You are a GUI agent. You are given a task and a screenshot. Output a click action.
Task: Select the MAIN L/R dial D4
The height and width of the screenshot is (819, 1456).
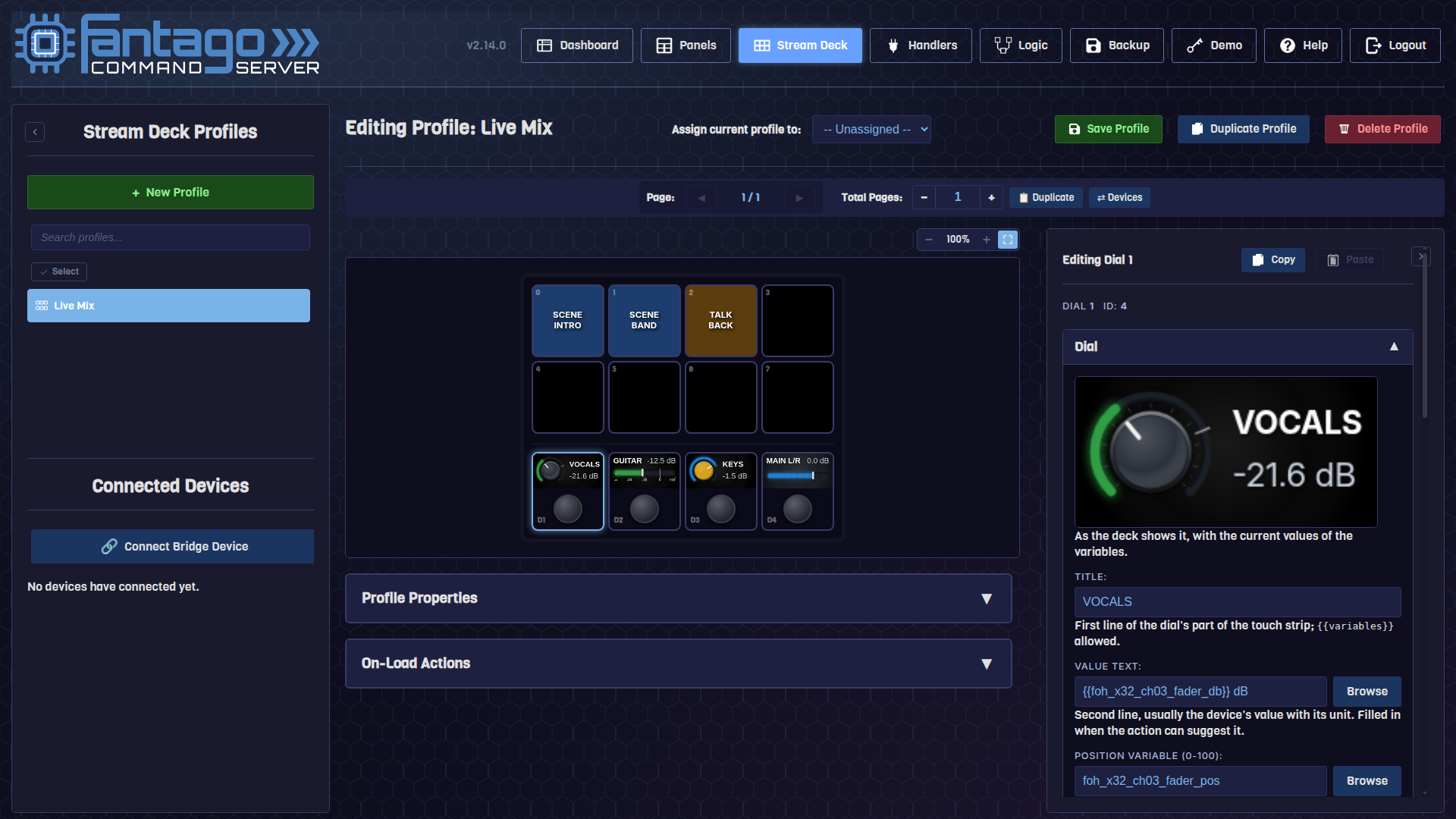(798, 491)
